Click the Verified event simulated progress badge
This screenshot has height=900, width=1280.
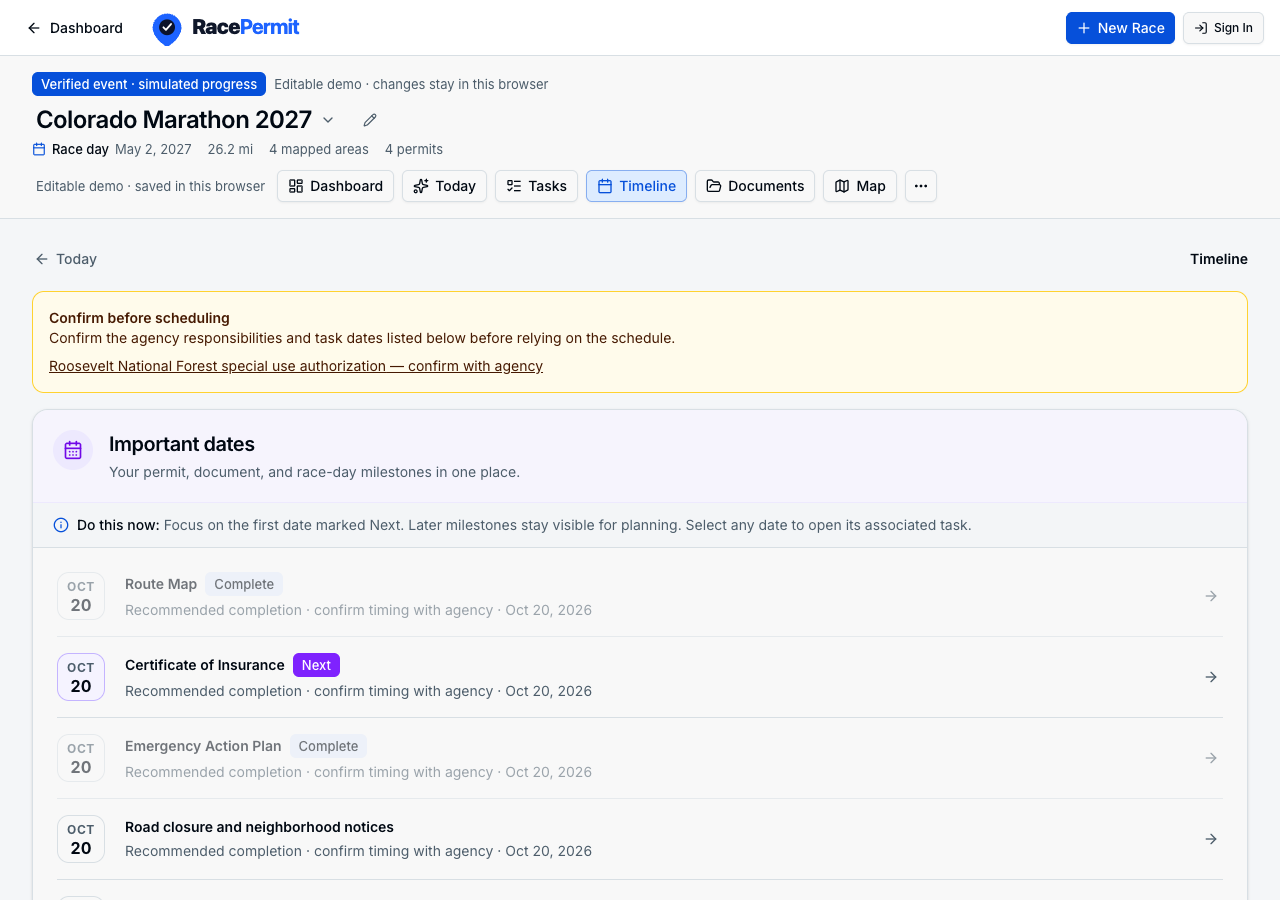(x=149, y=84)
